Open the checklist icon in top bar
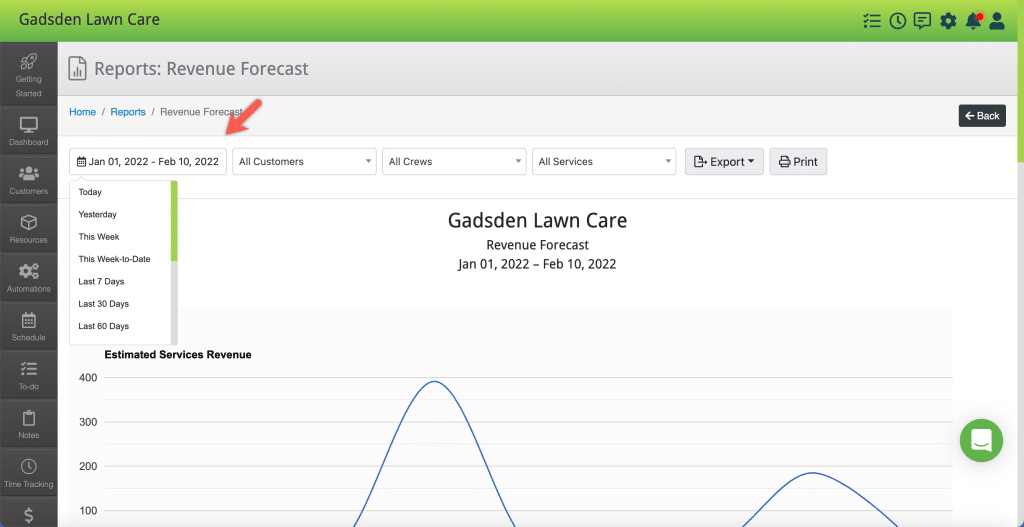Image resolution: width=1024 pixels, height=527 pixels. tap(872, 21)
